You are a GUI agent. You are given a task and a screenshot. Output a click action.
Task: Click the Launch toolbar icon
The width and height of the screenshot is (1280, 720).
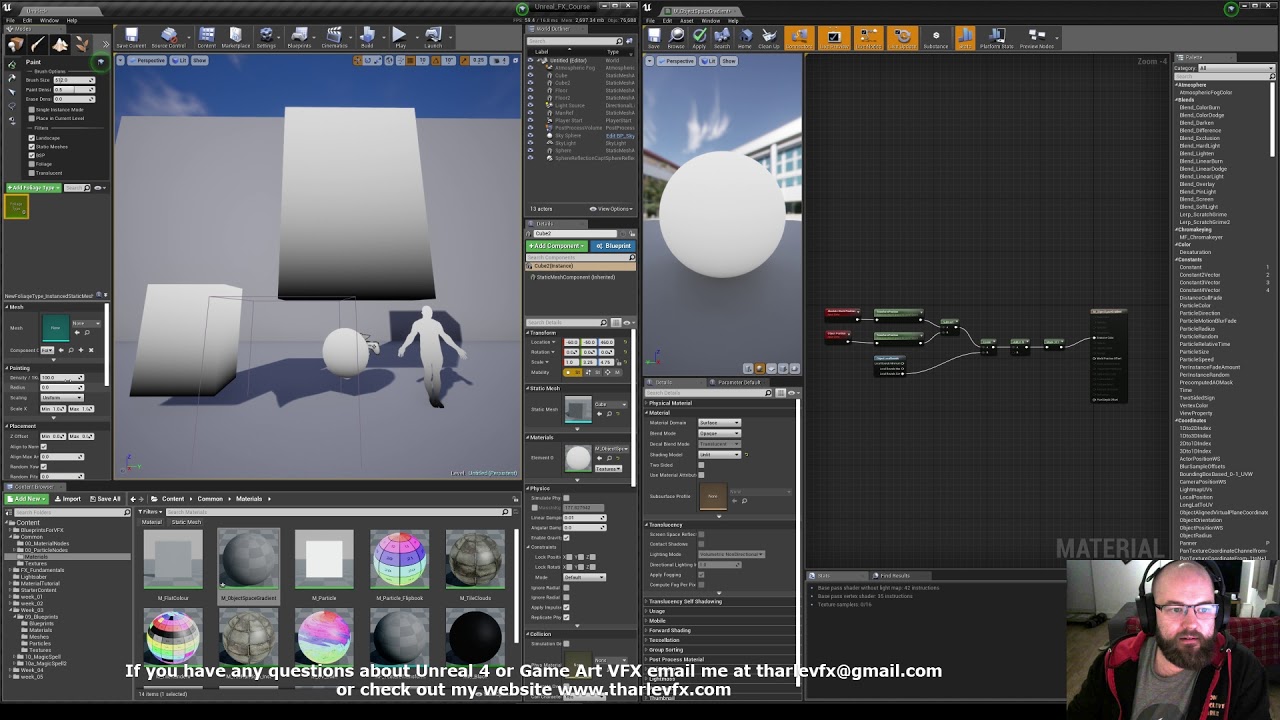click(433, 38)
